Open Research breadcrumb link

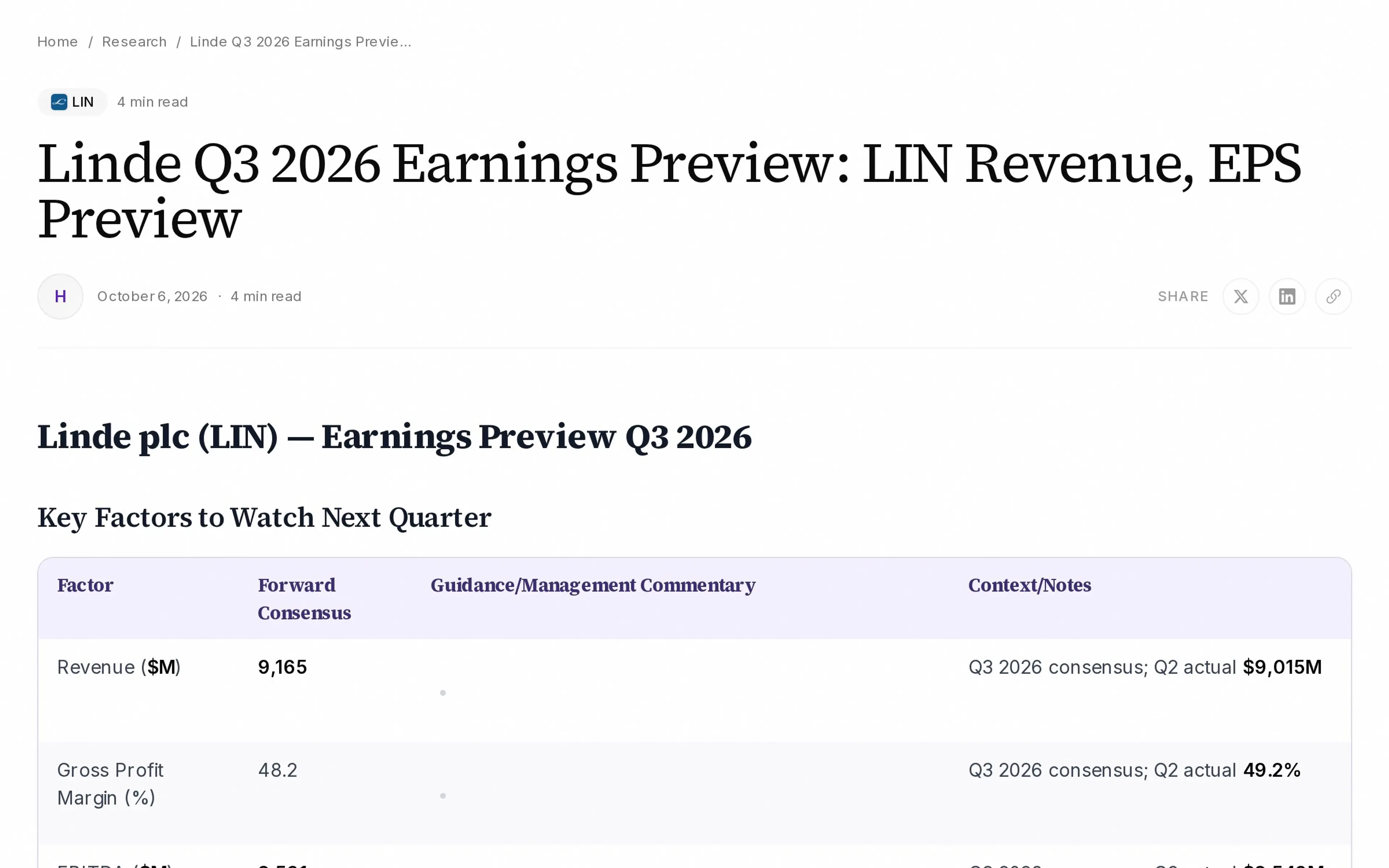pos(134,42)
